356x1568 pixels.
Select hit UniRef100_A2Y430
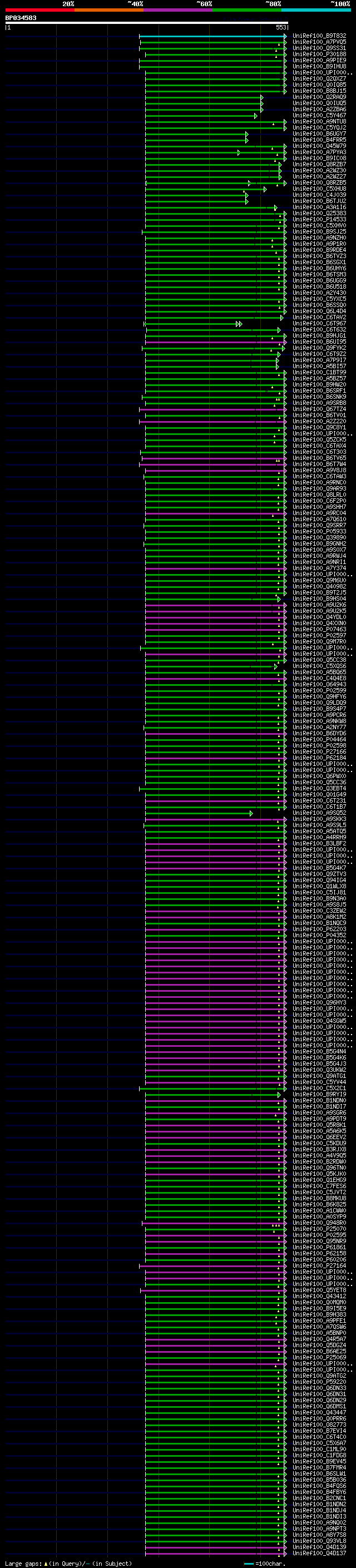pyautogui.click(x=319, y=293)
